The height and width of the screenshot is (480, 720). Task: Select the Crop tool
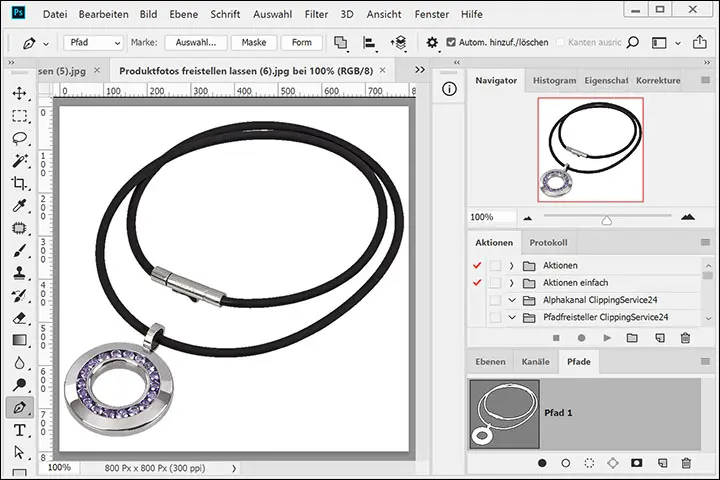pyautogui.click(x=19, y=183)
